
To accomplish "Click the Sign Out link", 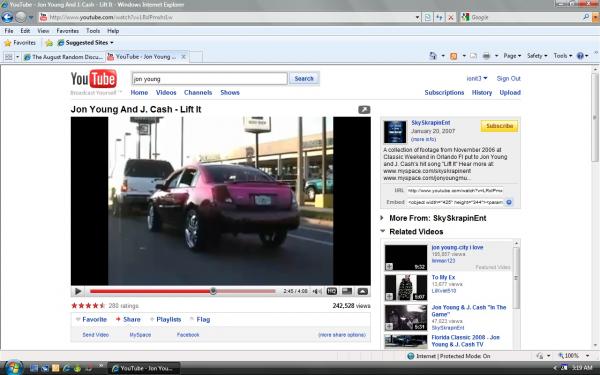I will pyautogui.click(x=509, y=78).
